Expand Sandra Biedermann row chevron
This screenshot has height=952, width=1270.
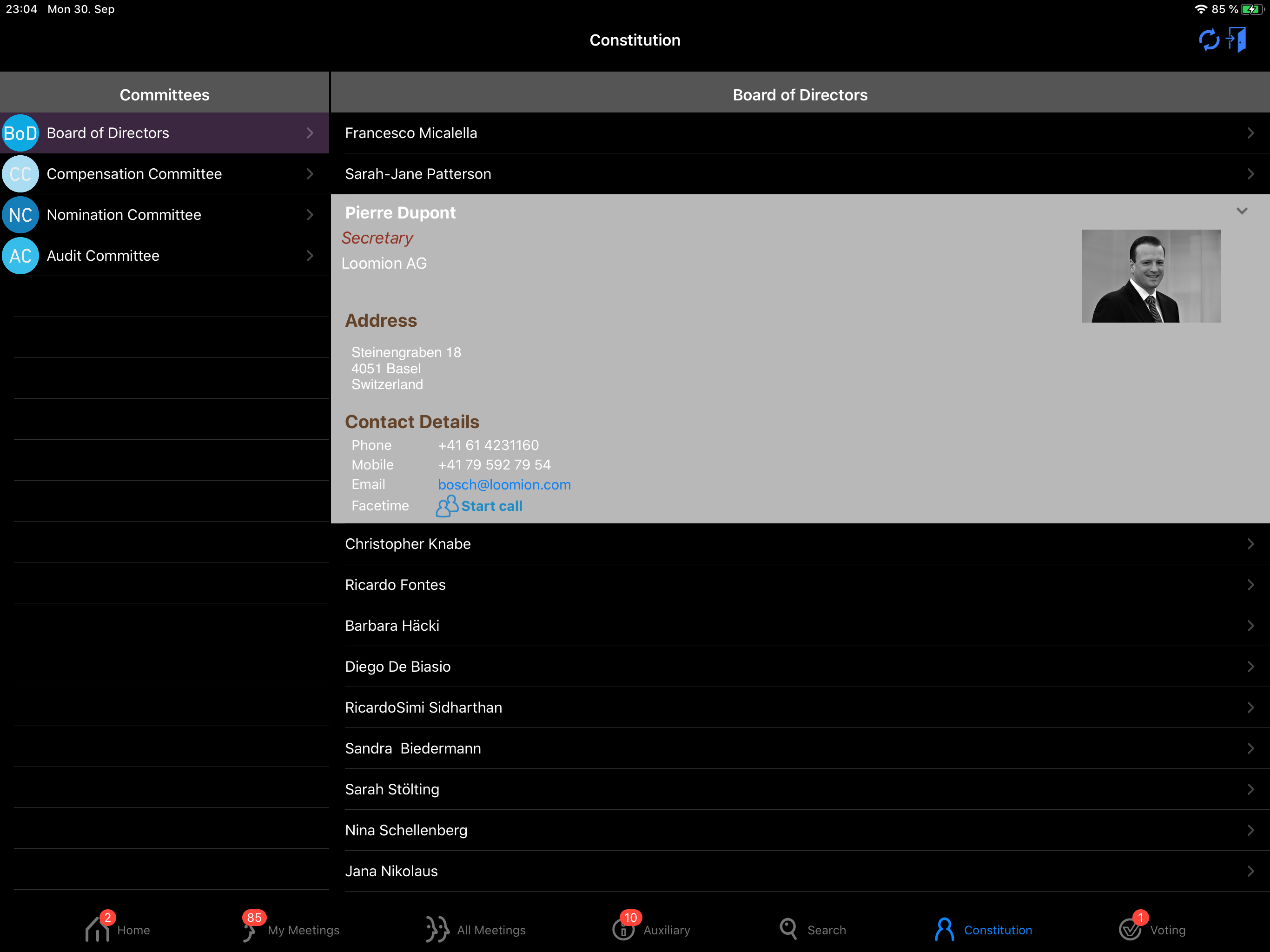pos(1250,748)
